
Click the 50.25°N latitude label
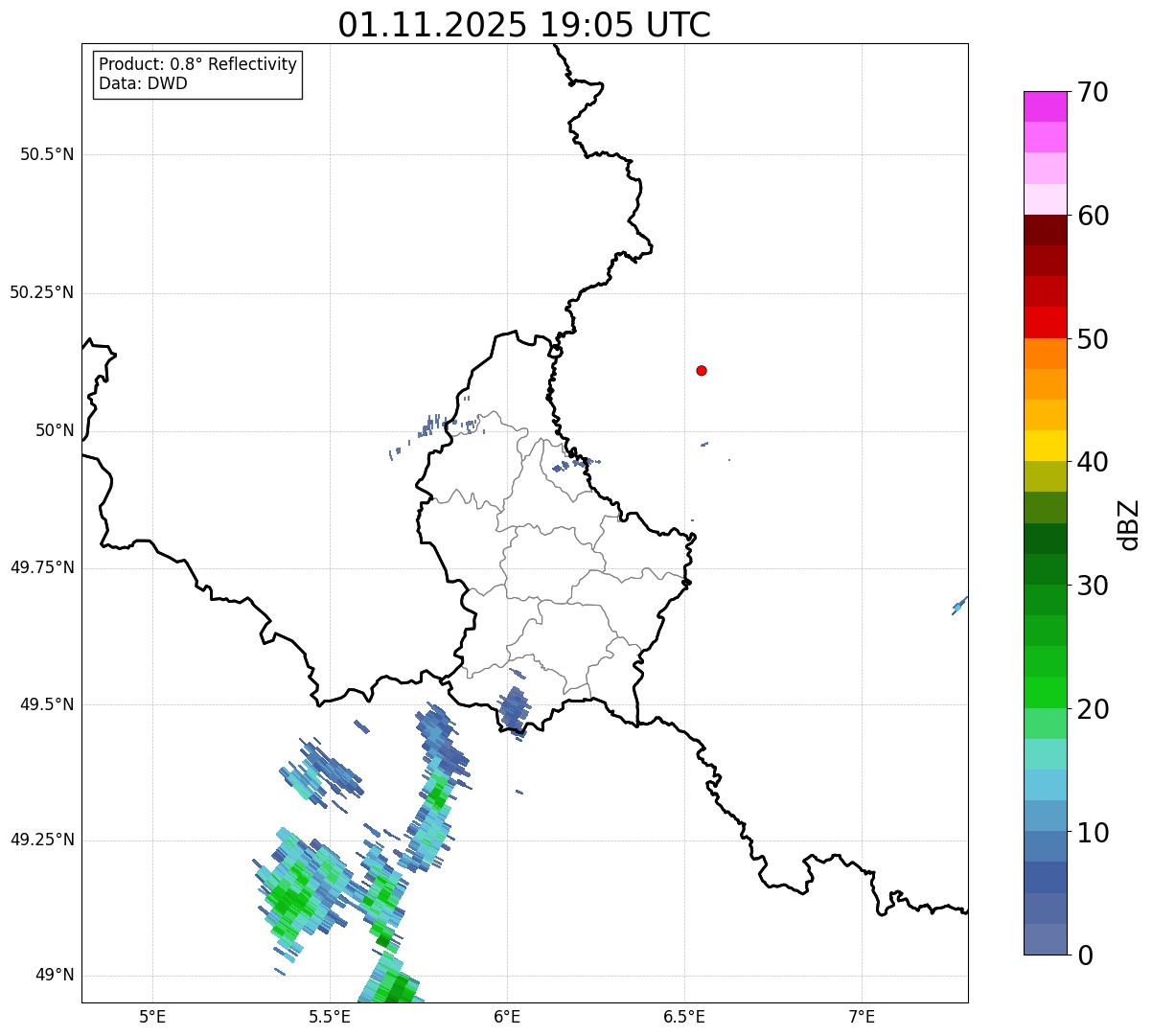[x=42, y=292]
